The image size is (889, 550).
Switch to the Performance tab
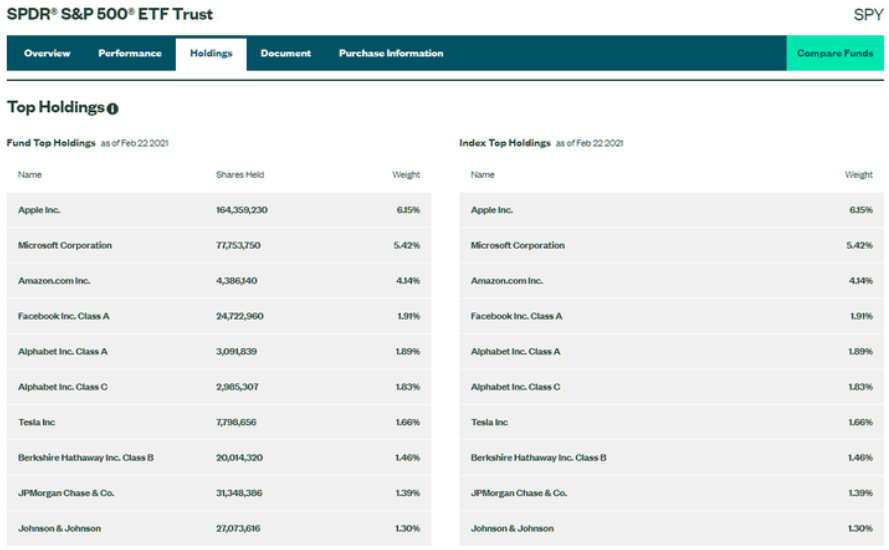click(130, 53)
